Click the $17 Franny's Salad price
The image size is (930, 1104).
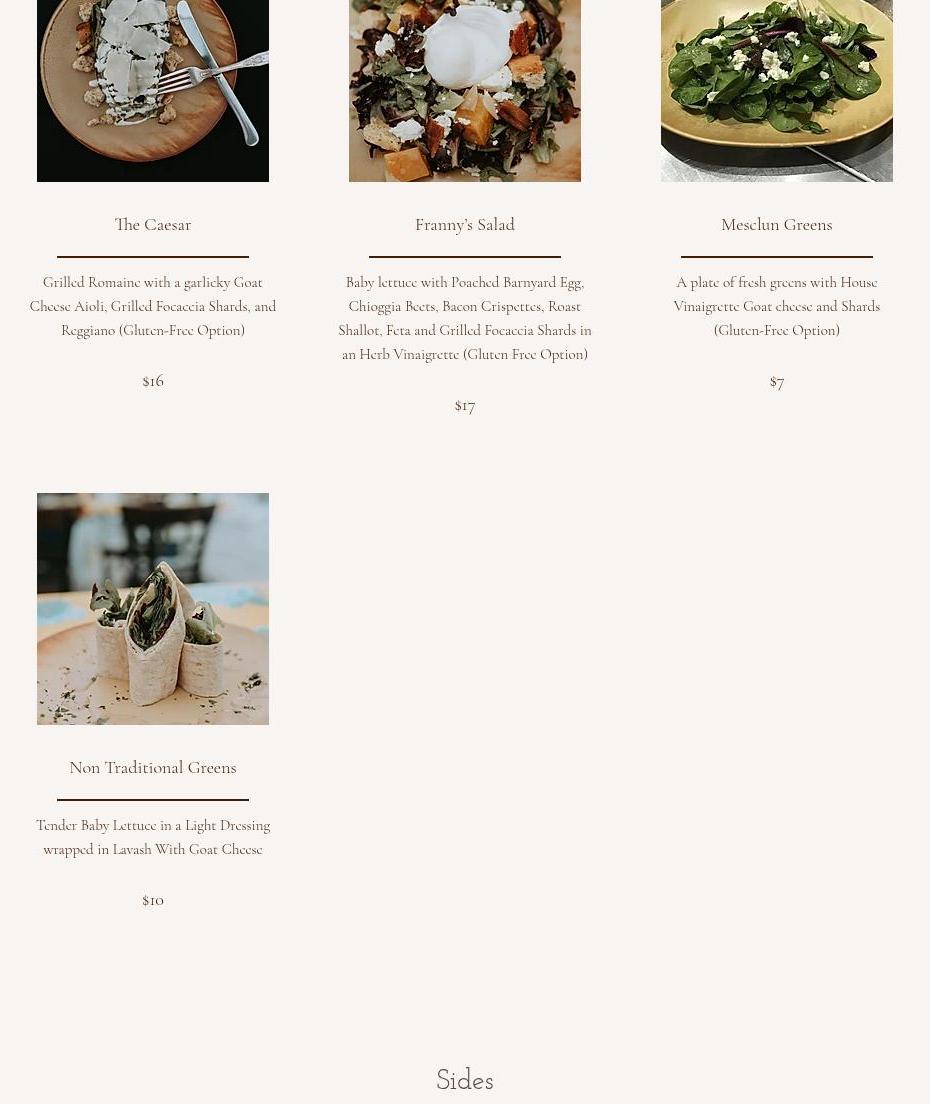point(465,406)
